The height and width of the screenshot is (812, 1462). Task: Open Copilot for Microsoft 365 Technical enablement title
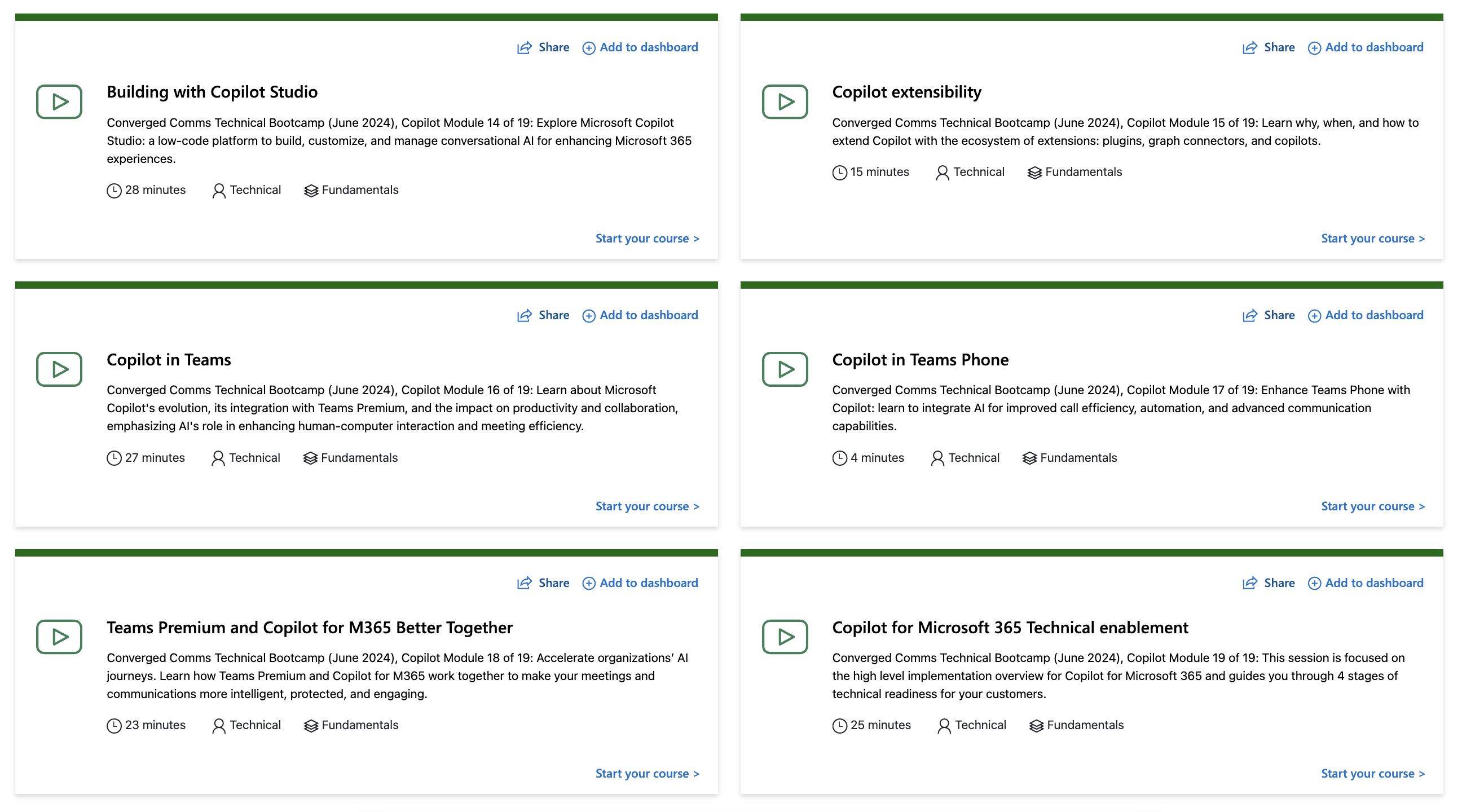coord(1010,628)
